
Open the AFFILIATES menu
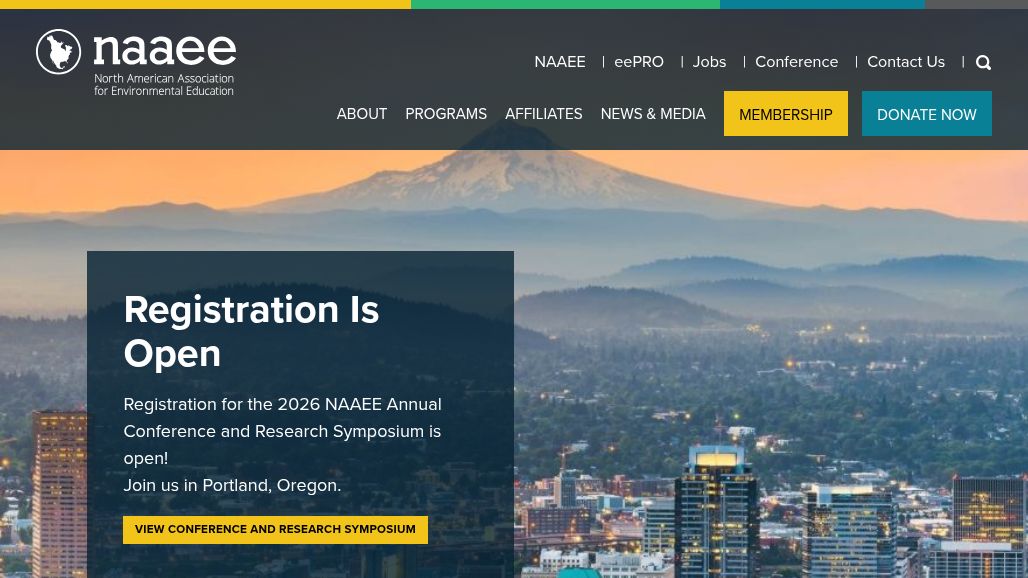[x=544, y=114]
